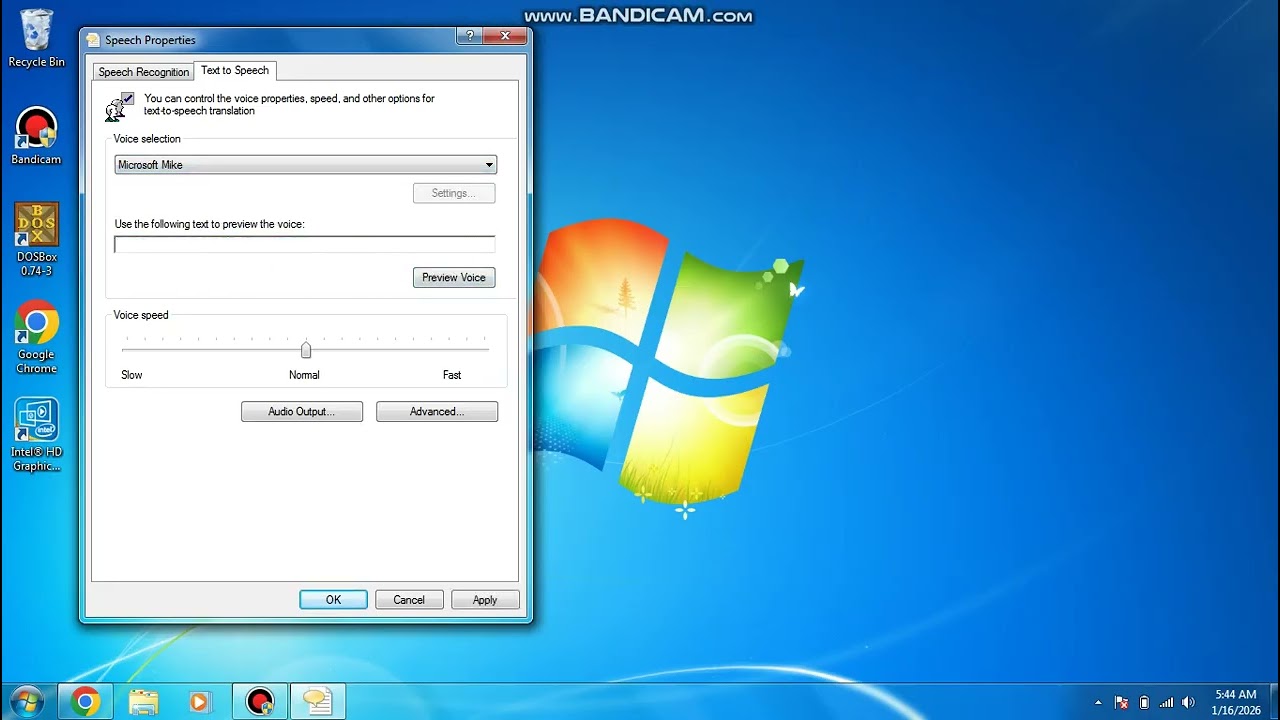
Task: Click the "Speech Properties" window title
Action: tap(151, 40)
